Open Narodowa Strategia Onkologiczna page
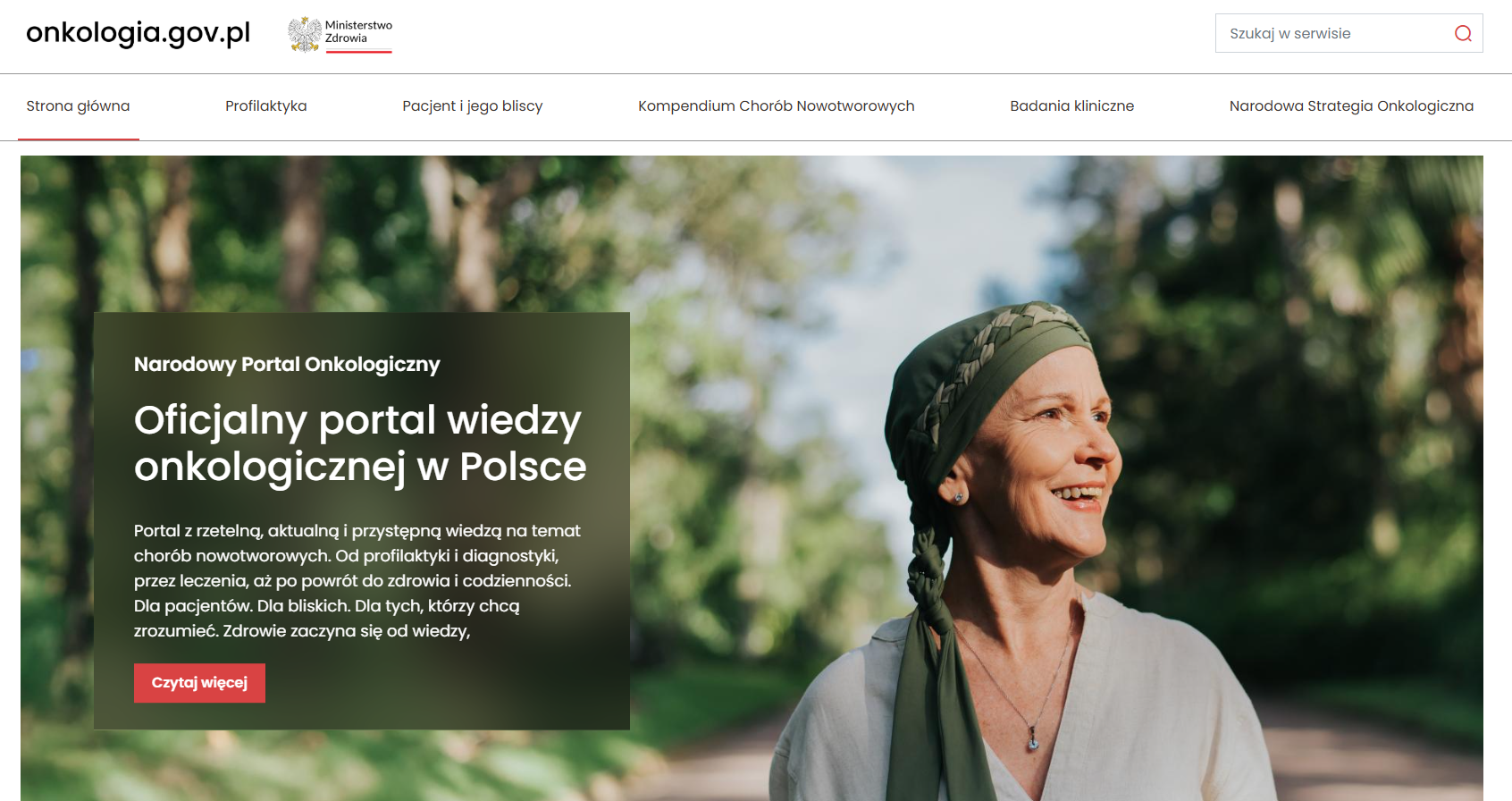 pyautogui.click(x=1351, y=105)
